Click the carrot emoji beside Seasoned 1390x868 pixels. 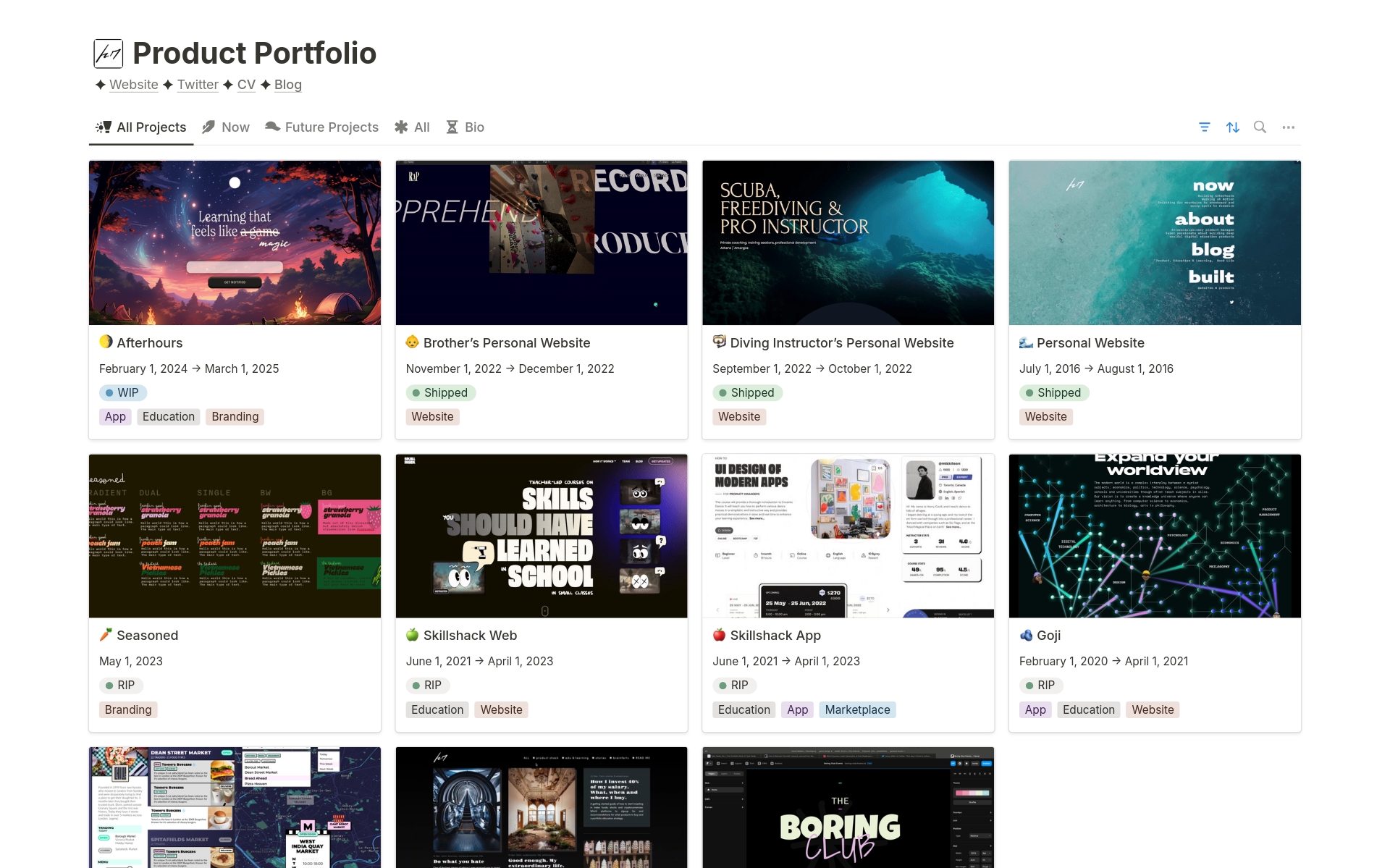point(106,635)
